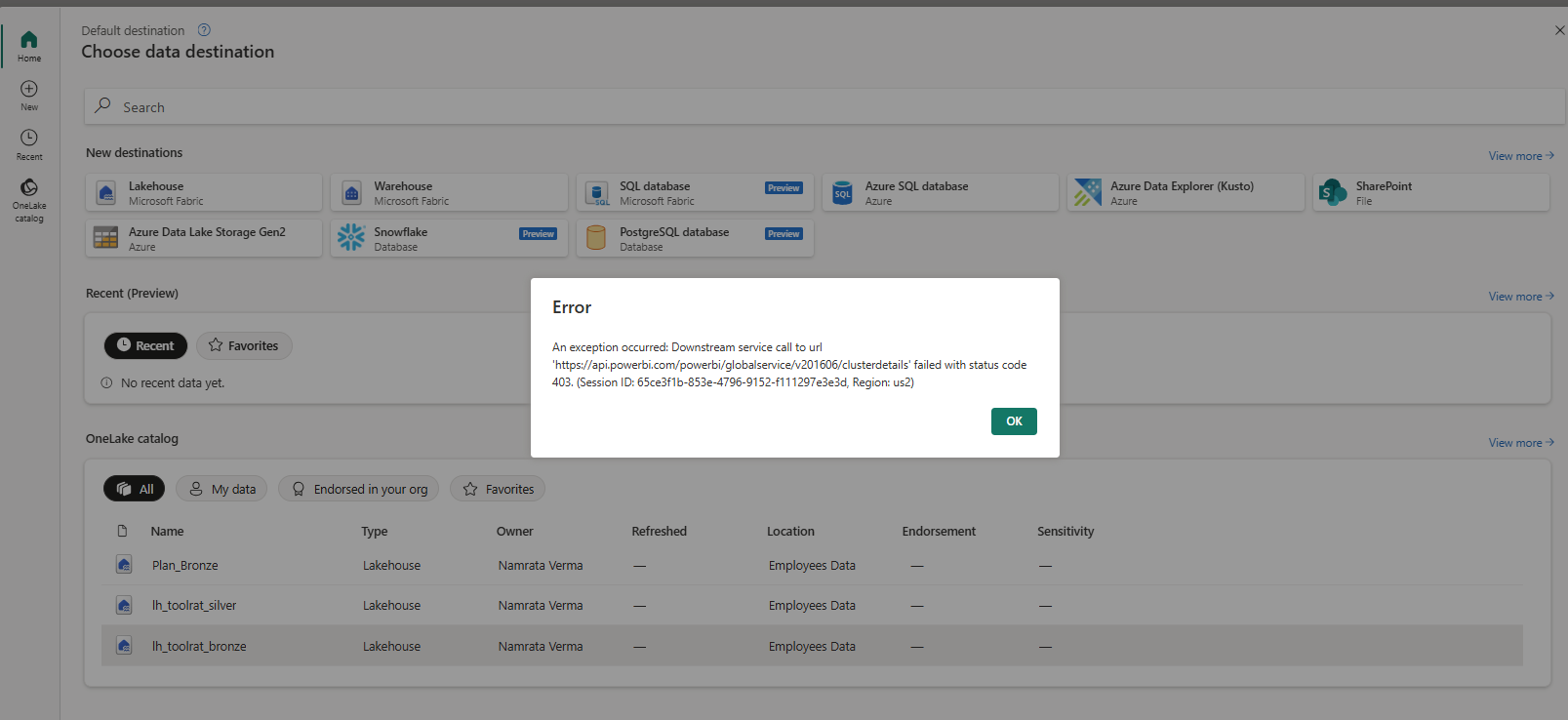Click Lakehouse type in the lh_toolrat_bronze row

point(392,647)
